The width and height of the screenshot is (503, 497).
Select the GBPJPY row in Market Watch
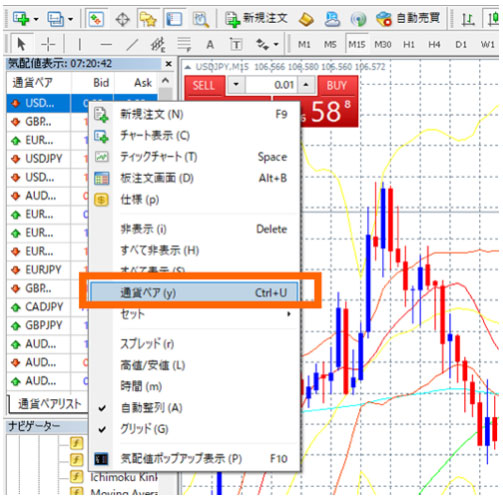pos(47,325)
